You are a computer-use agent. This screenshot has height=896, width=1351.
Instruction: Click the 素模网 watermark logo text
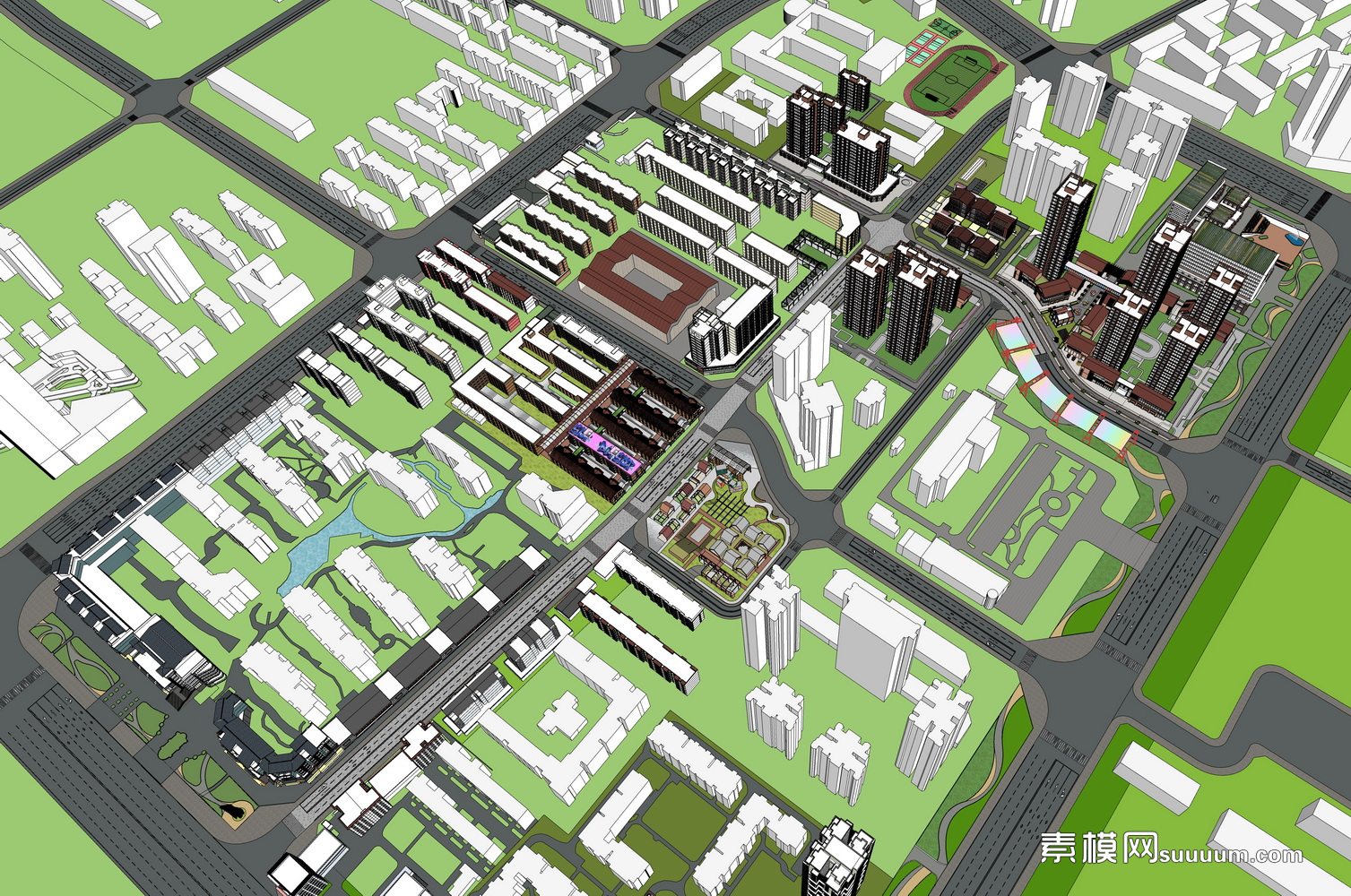pyautogui.click(x=1098, y=847)
